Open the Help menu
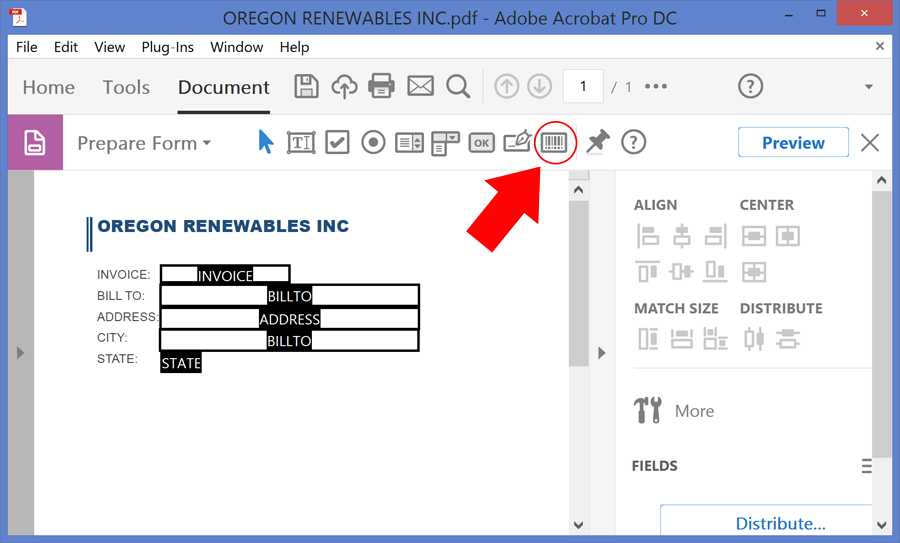Image resolution: width=900 pixels, height=543 pixels. click(294, 47)
